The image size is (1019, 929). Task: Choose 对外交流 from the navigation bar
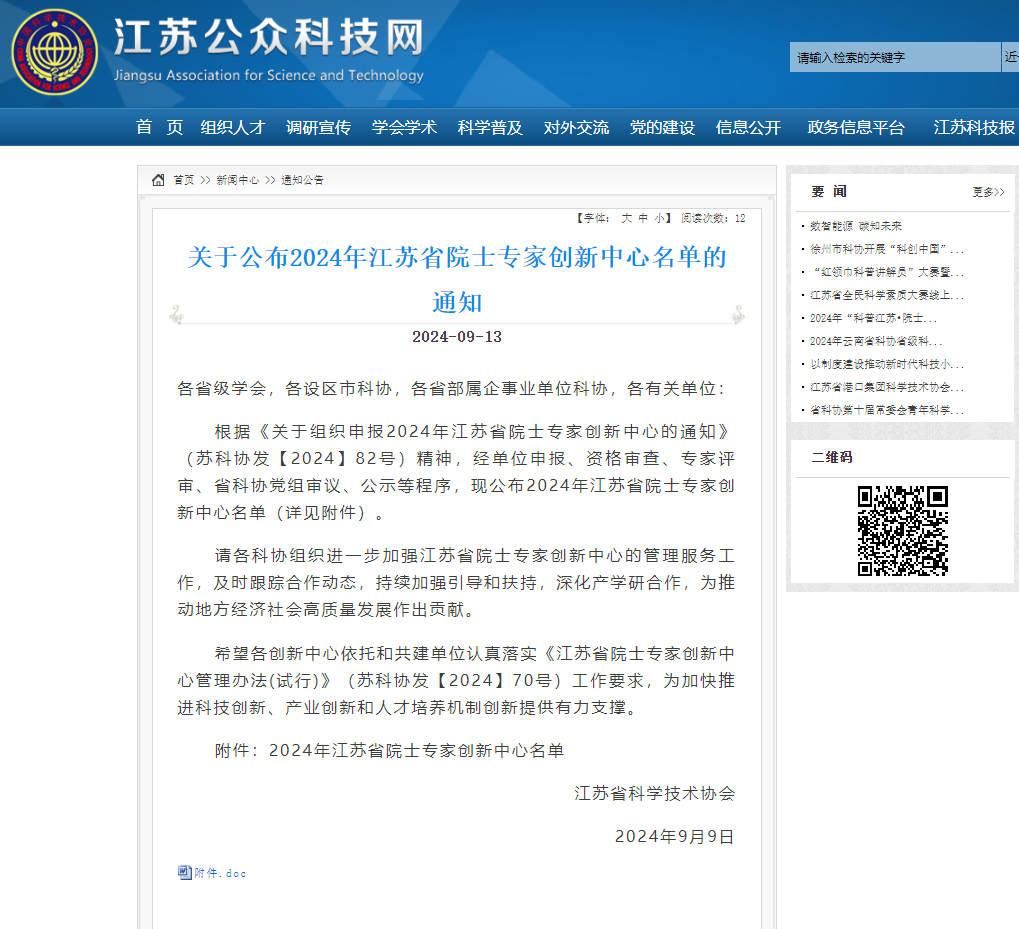(x=576, y=127)
